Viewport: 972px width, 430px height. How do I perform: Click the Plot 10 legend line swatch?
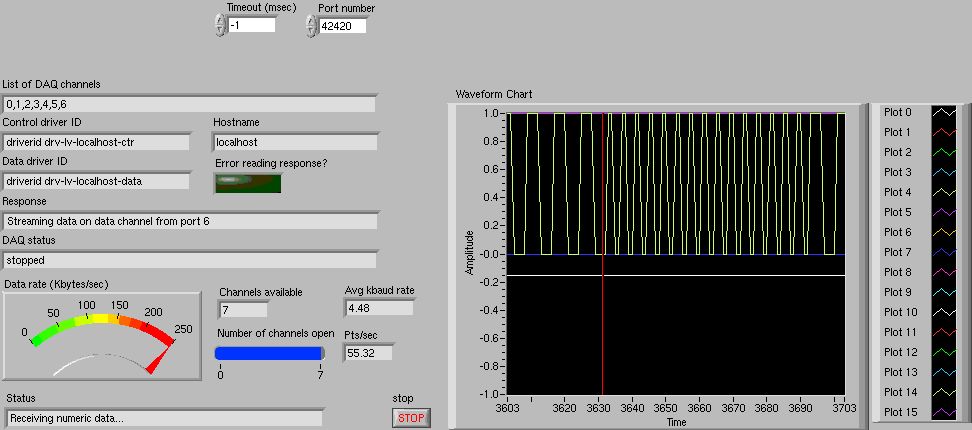tap(943, 312)
